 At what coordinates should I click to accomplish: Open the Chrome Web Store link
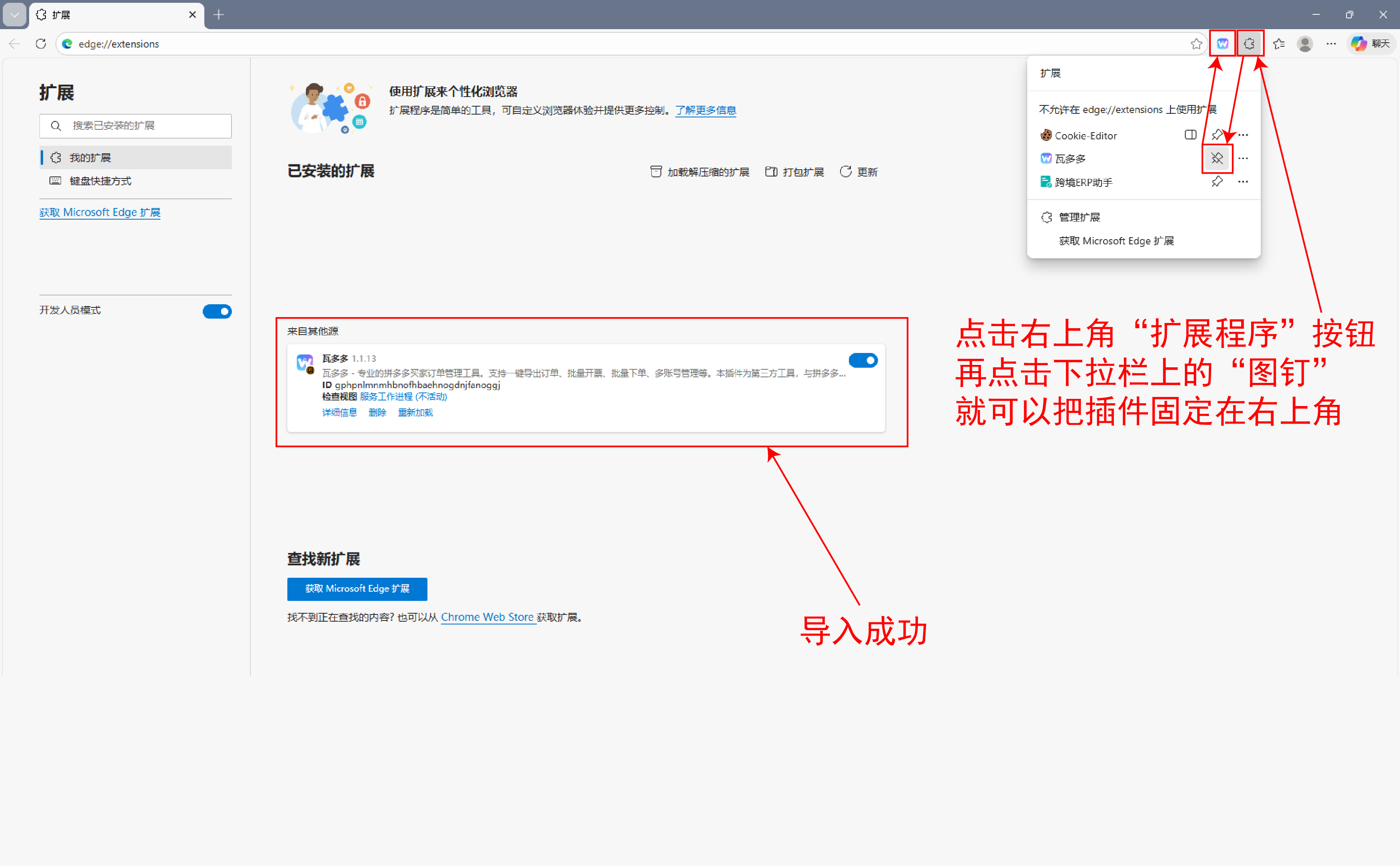[x=488, y=617]
